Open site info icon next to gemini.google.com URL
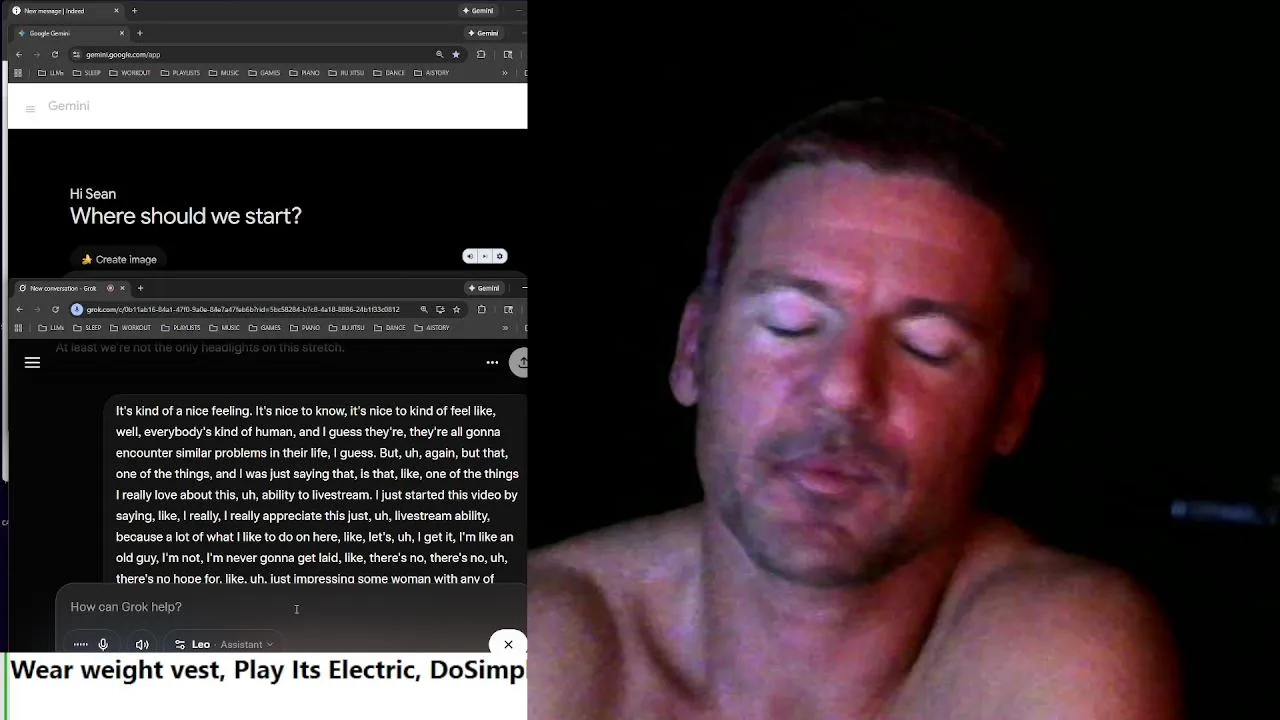 (x=77, y=54)
